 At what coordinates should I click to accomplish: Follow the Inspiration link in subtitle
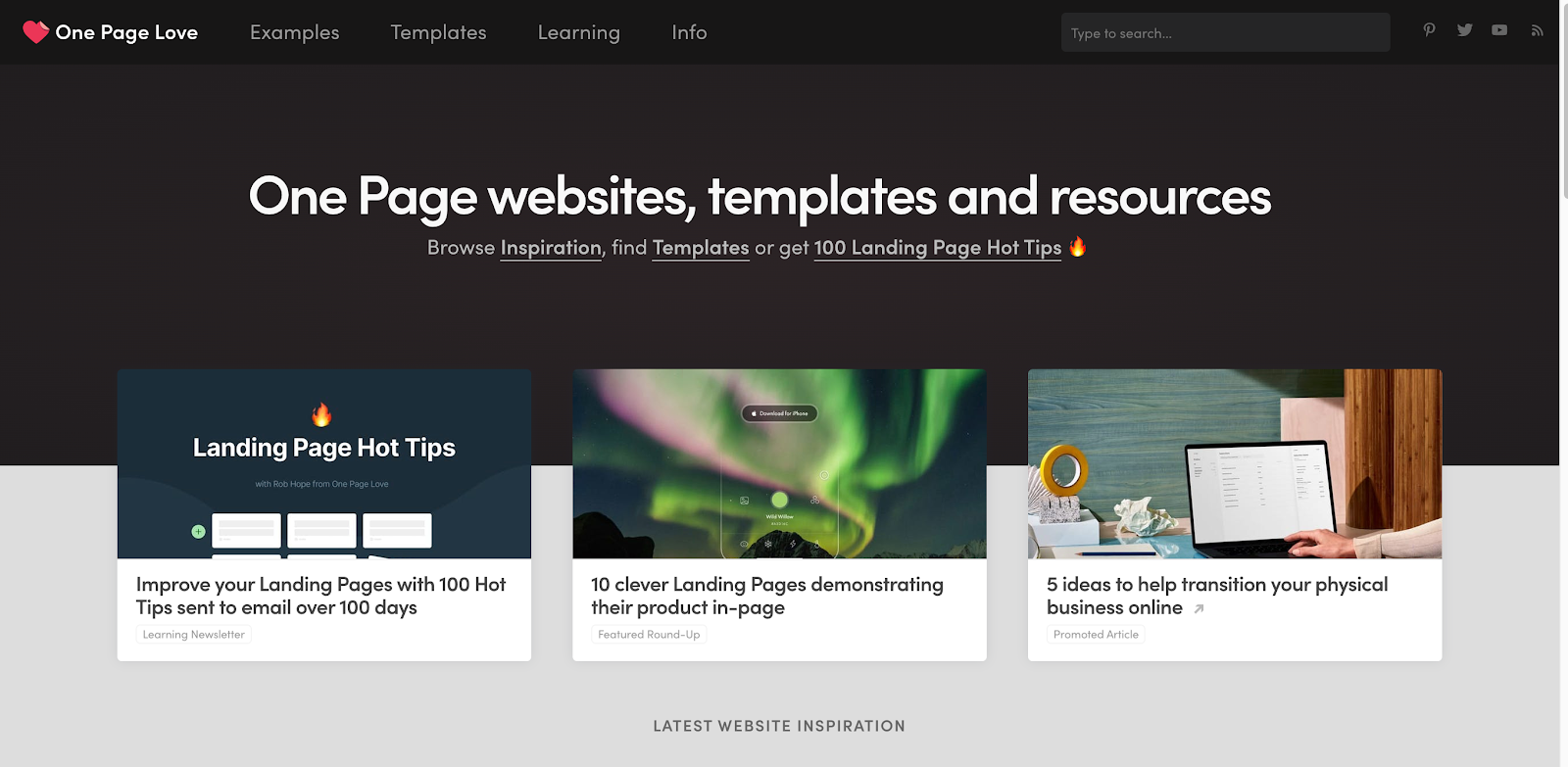551,248
